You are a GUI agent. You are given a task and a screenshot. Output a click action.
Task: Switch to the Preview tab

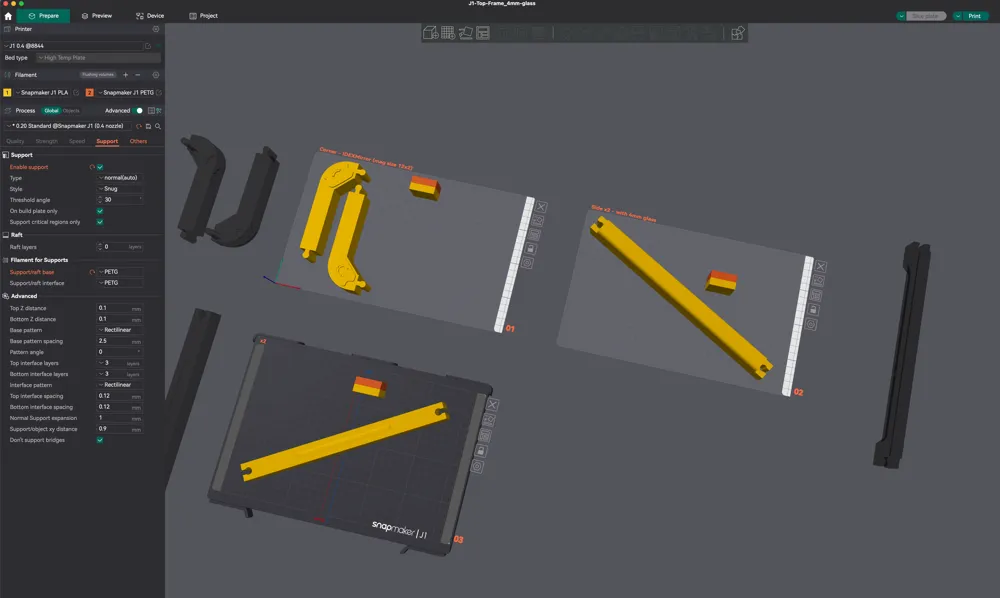[x=96, y=16]
